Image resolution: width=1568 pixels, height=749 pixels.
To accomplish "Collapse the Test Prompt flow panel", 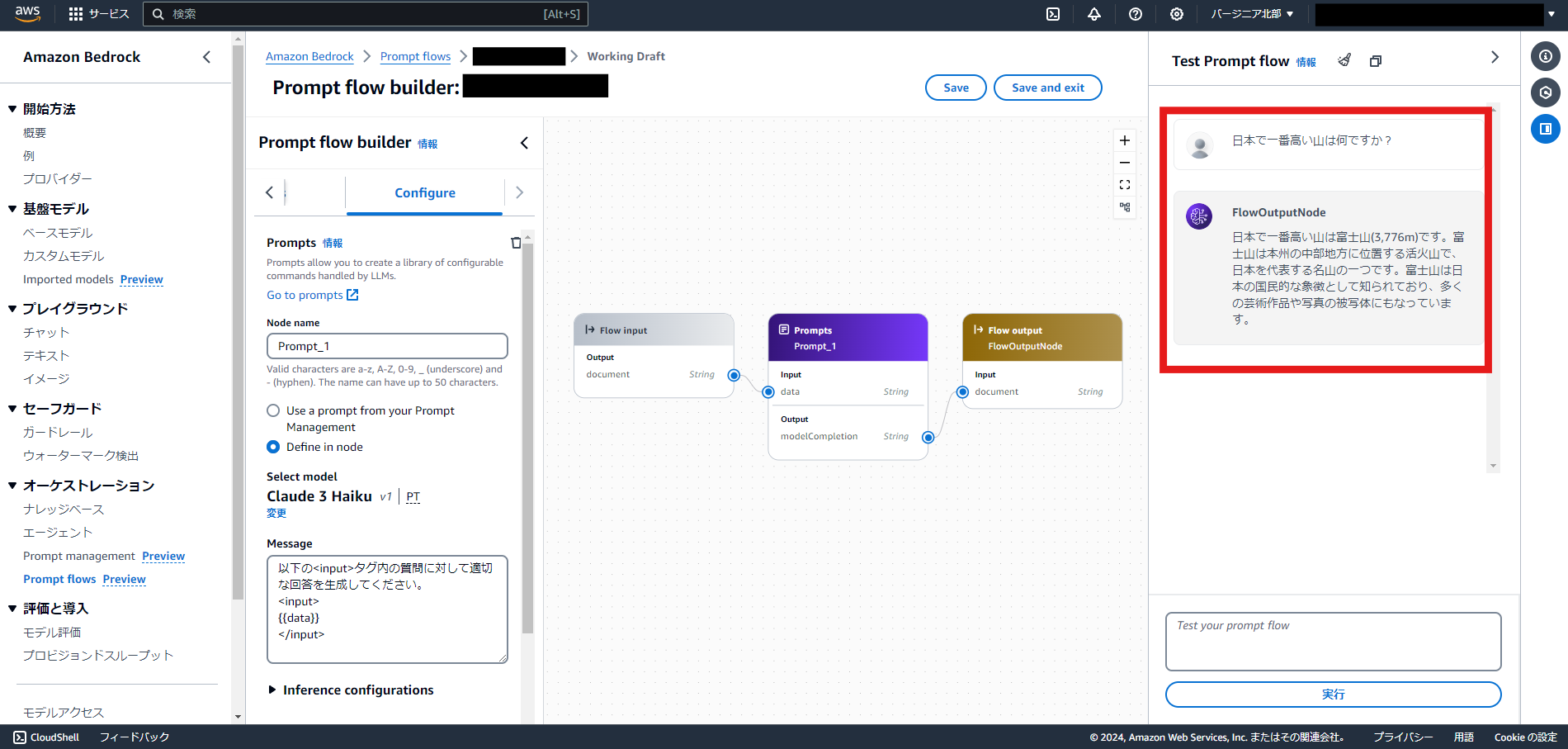I will coord(1495,57).
